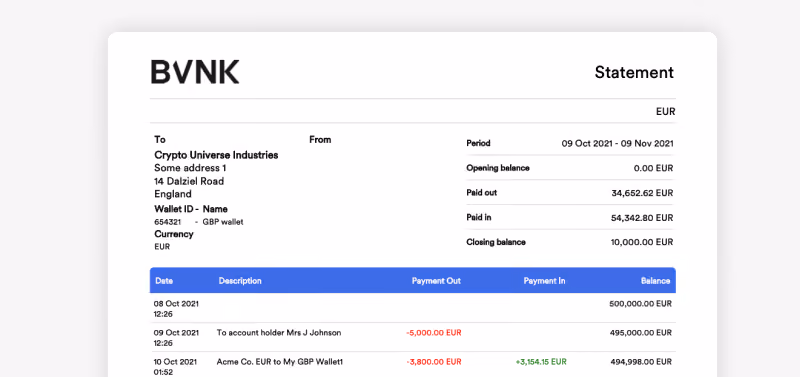The width and height of the screenshot is (800, 377).
Task: Click the Description column header
Action: (240, 281)
